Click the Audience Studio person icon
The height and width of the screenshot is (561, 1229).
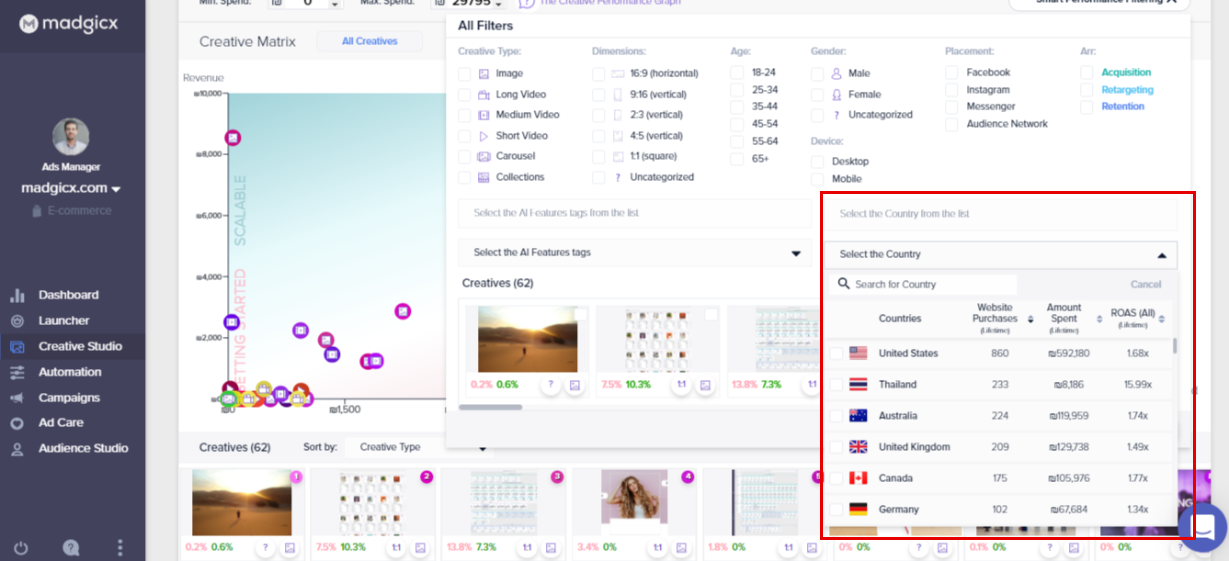(x=17, y=449)
